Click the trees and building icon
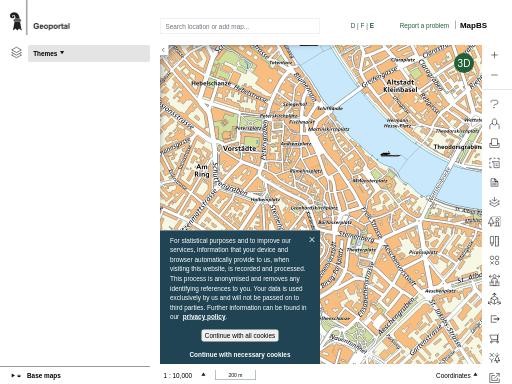Screen dimensions: 512x384 pyautogui.click(x=494, y=222)
